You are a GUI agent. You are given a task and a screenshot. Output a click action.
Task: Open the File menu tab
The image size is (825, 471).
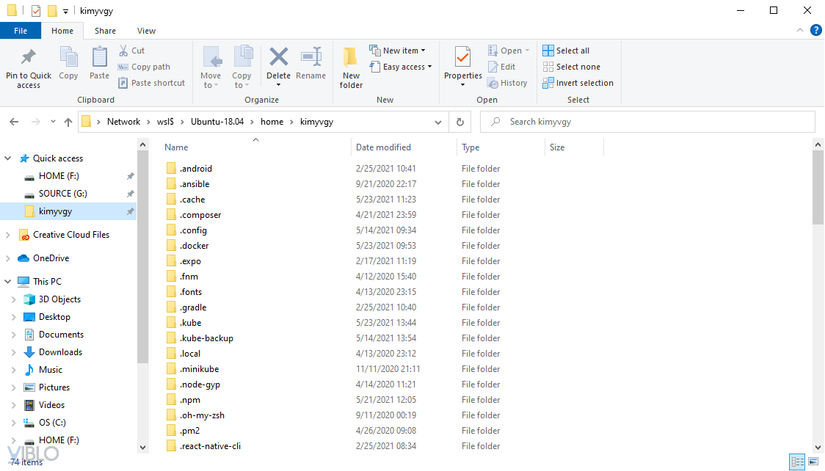(21, 31)
